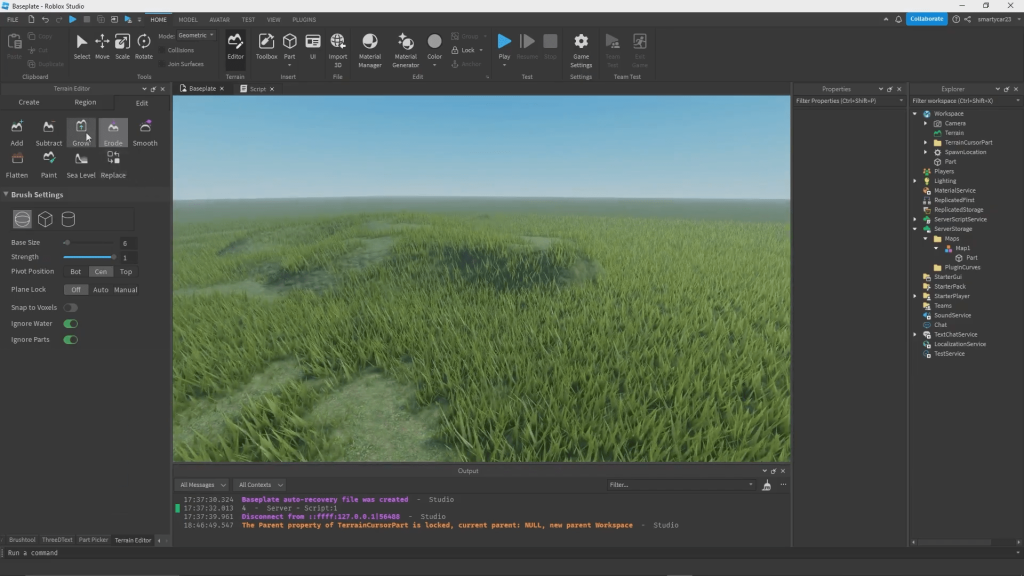Expand the StarterPlayer tree node

click(915, 296)
